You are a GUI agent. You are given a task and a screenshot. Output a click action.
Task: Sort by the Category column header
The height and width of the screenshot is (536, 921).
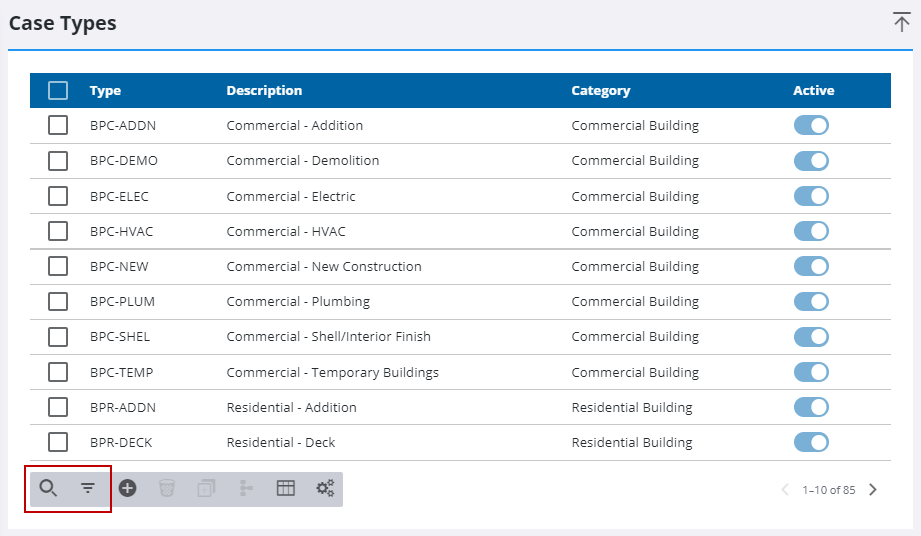(600, 90)
